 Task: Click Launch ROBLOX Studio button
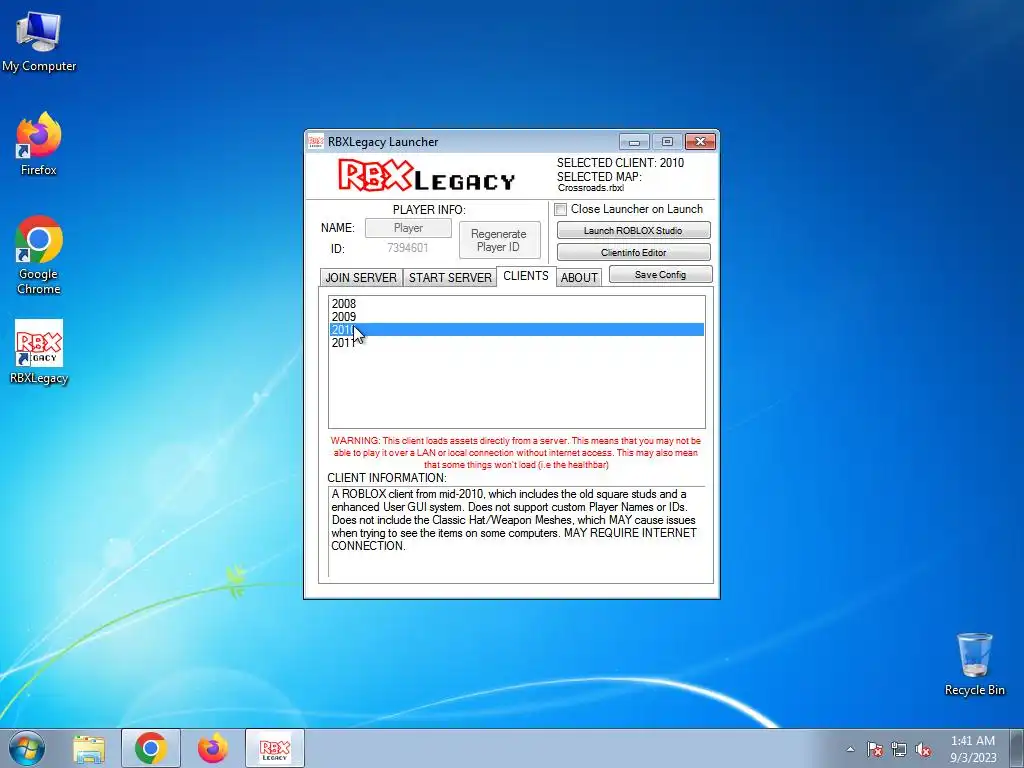(x=633, y=231)
